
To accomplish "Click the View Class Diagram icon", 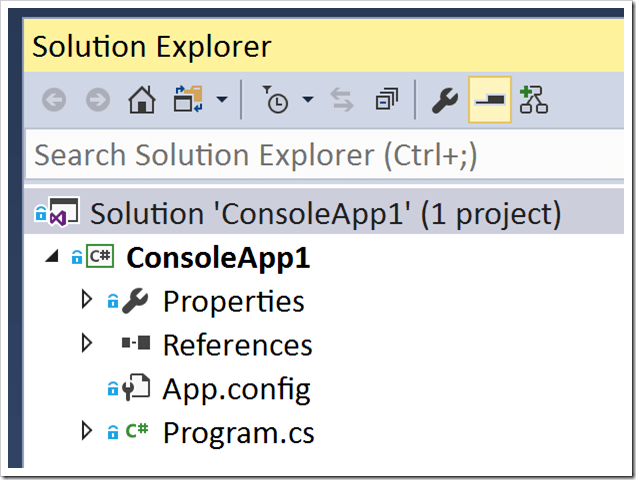I will click(534, 99).
